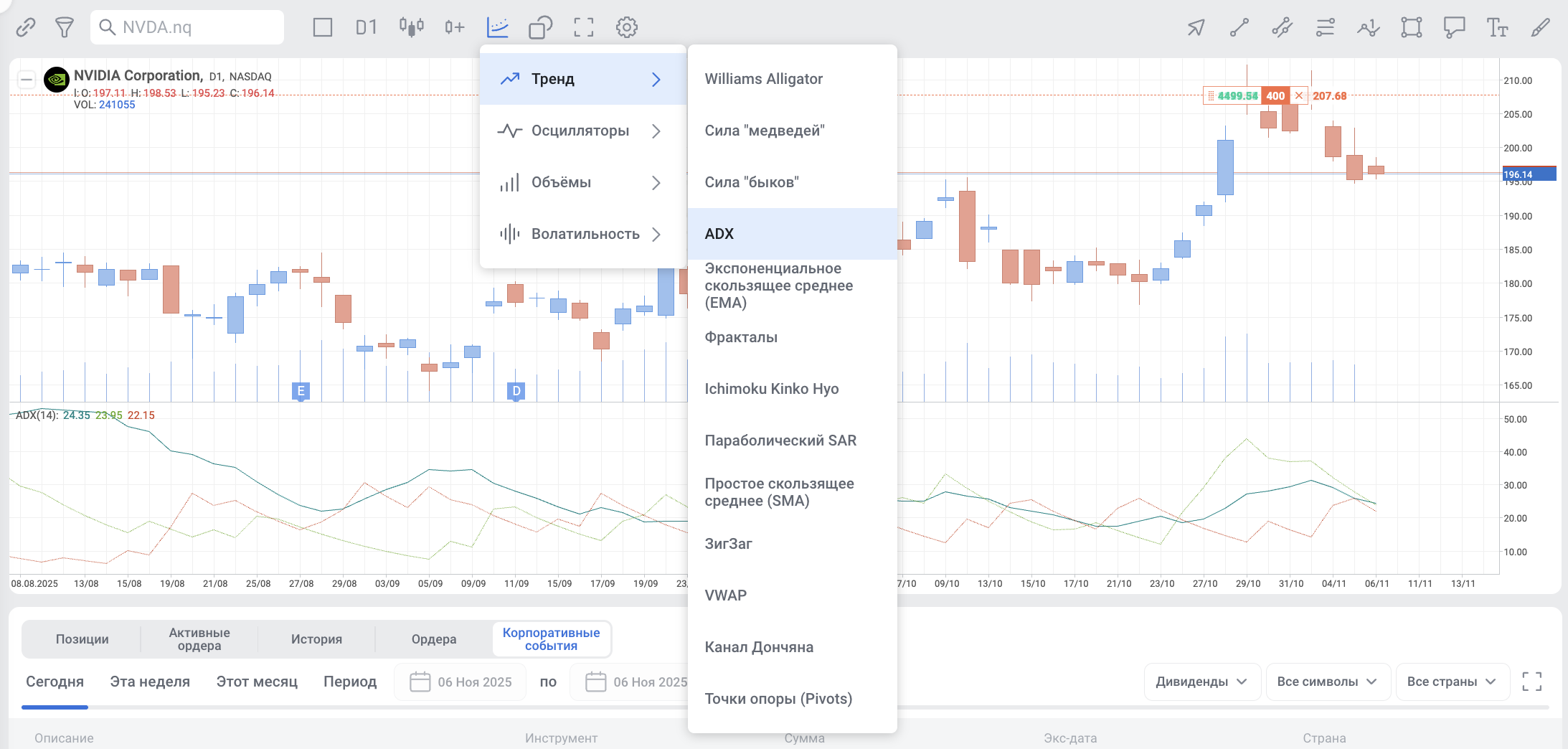
Task: Add the ЗигЗаг indicator
Action: click(x=793, y=544)
